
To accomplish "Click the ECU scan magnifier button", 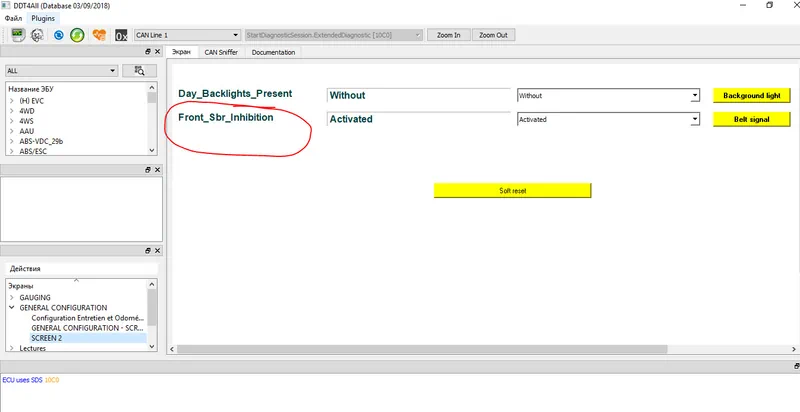I will click(x=139, y=70).
